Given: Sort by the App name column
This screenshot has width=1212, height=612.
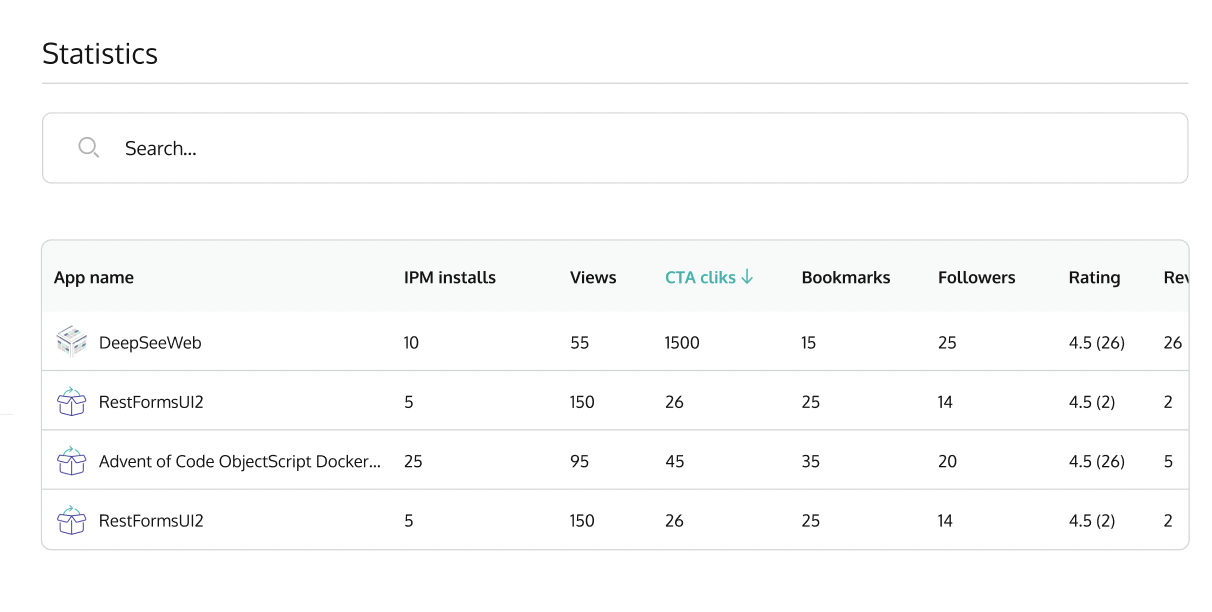Looking at the screenshot, I should tap(94, 278).
